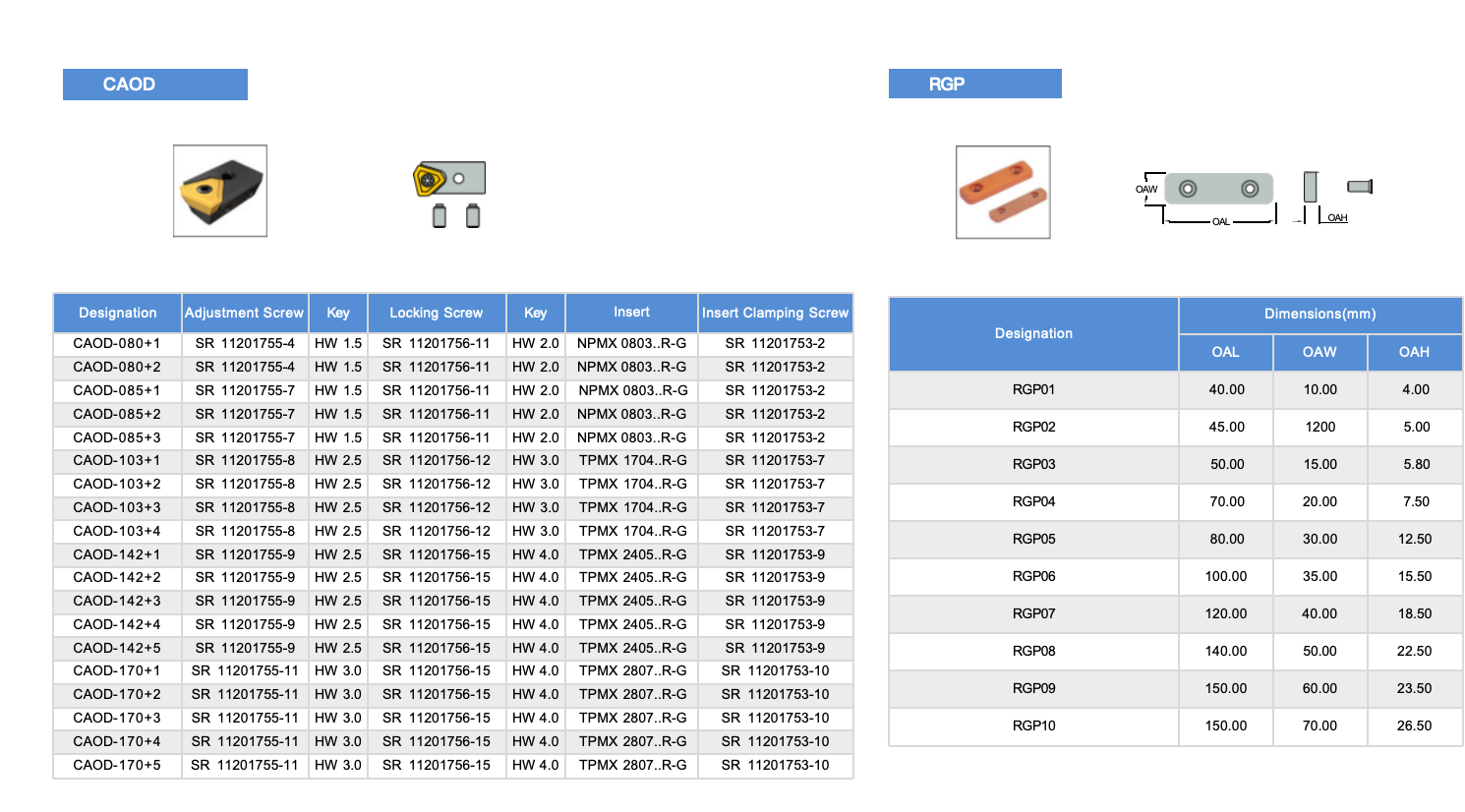Image resolution: width=1465 pixels, height=812 pixels.
Task: Click the CAOD cartridge product photo
Action: pyautogui.click(x=220, y=191)
